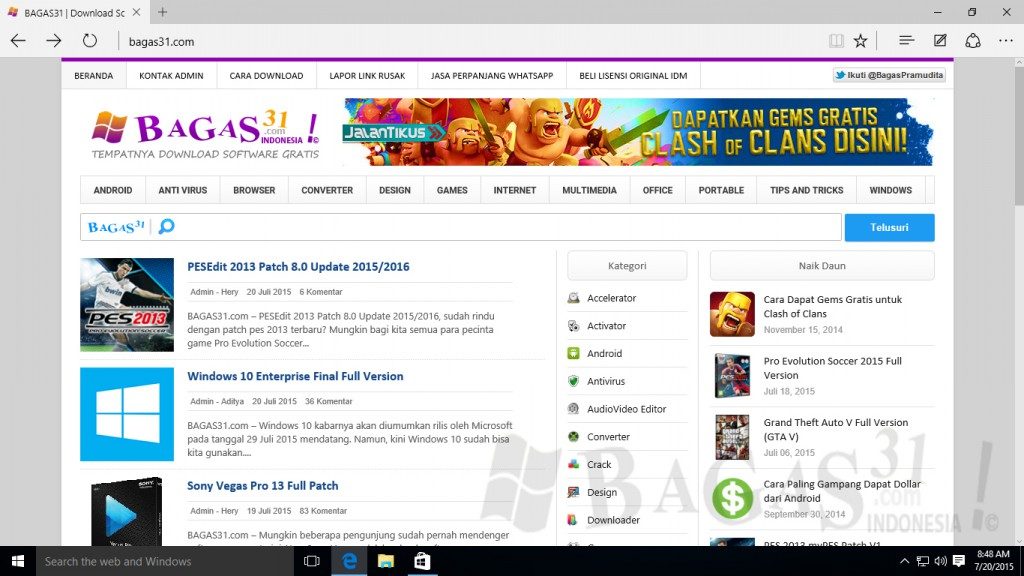Image resolution: width=1024 pixels, height=576 pixels.
Task: Open Cara Dapat Gems Gratis link
Action: [x=833, y=306]
